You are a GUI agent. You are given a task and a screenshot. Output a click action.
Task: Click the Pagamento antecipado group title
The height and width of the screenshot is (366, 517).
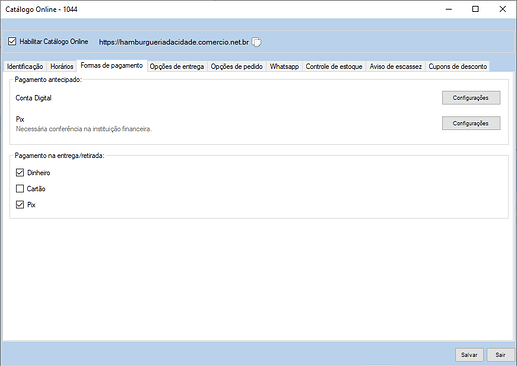(48, 80)
